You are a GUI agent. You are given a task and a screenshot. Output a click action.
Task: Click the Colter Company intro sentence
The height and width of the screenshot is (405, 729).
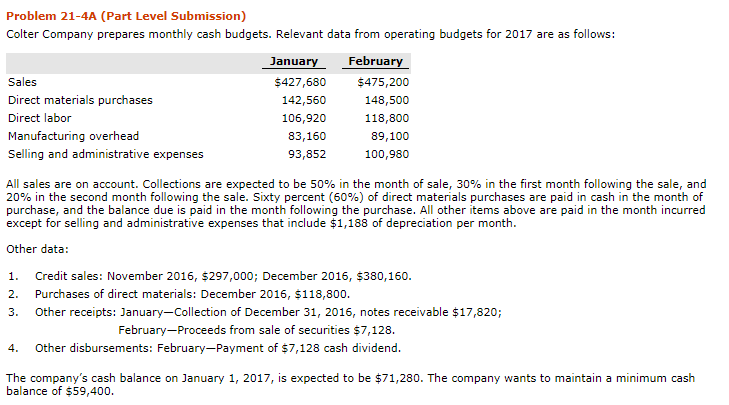click(311, 34)
